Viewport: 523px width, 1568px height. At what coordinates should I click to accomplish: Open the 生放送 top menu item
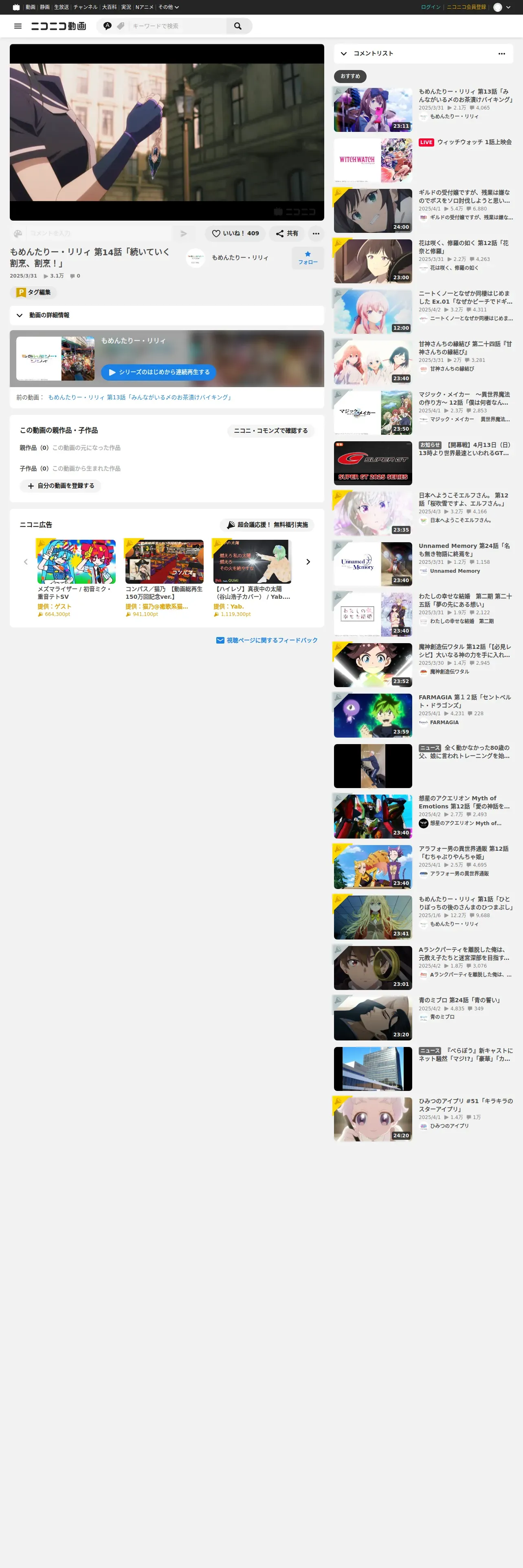point(61,7)
